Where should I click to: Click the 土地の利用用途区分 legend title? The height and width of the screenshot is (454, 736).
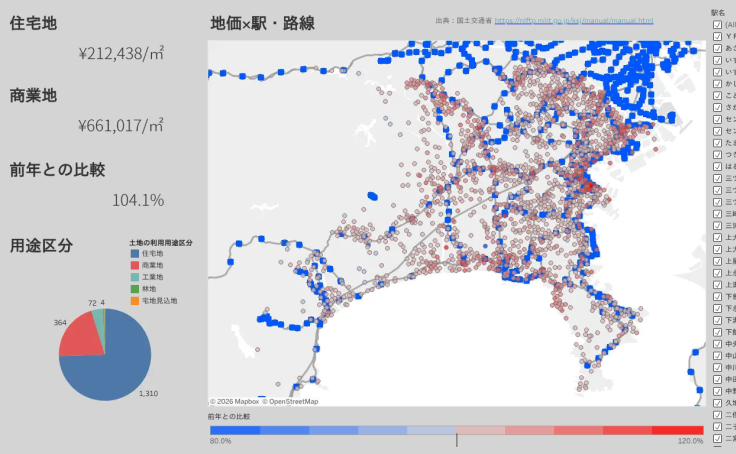point(161,243)
